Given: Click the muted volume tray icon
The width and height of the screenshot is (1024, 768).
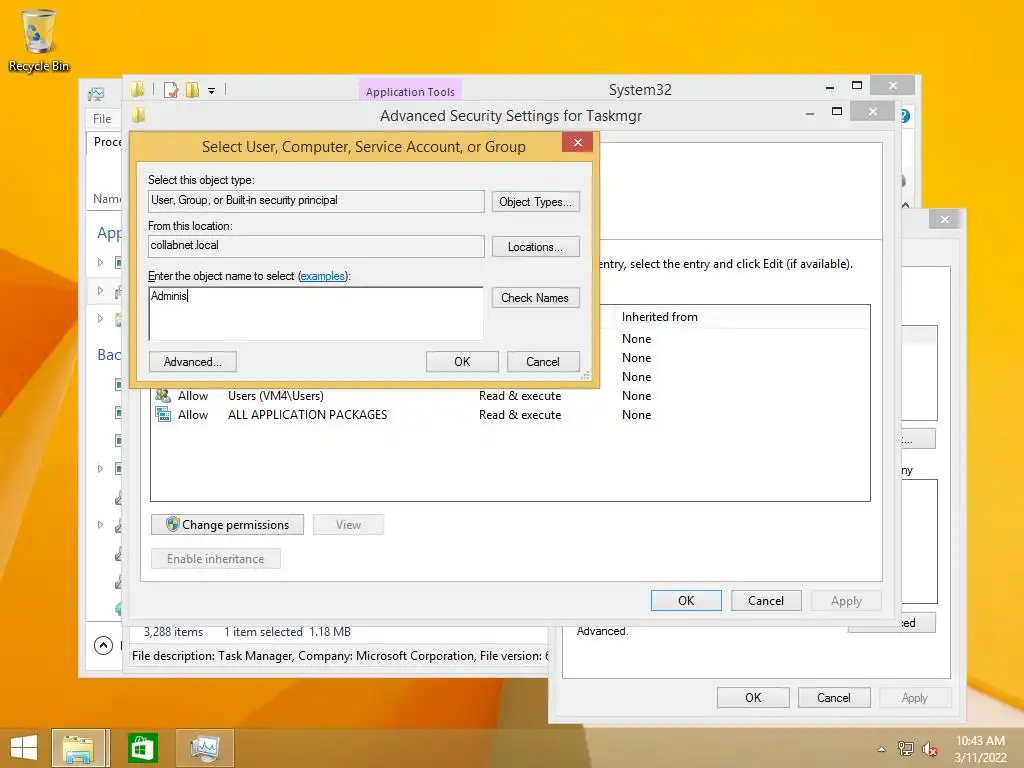Looking at the screenshot, I should (929, 749).
